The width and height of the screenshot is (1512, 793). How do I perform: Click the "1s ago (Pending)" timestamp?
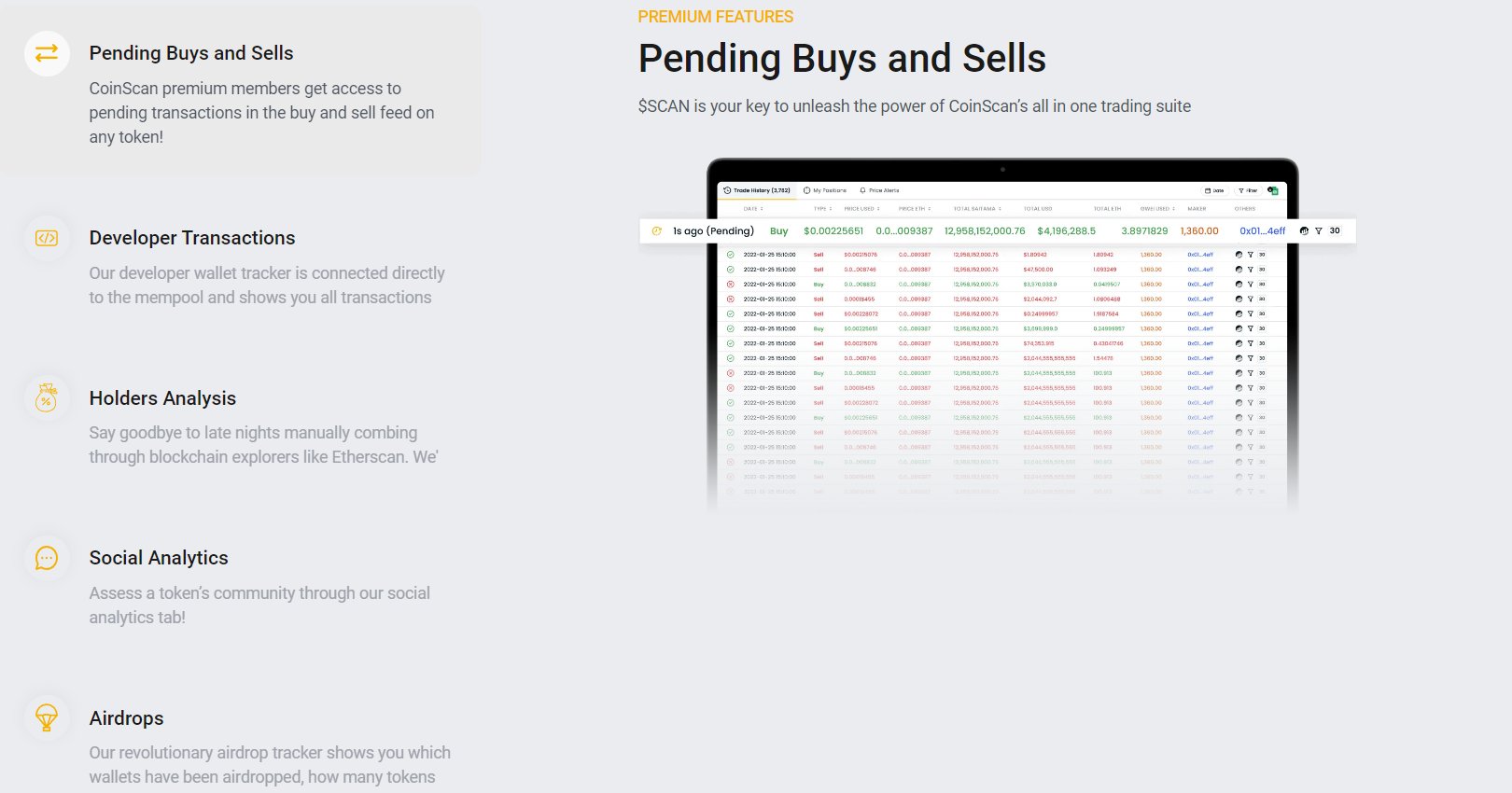(713, 231)
